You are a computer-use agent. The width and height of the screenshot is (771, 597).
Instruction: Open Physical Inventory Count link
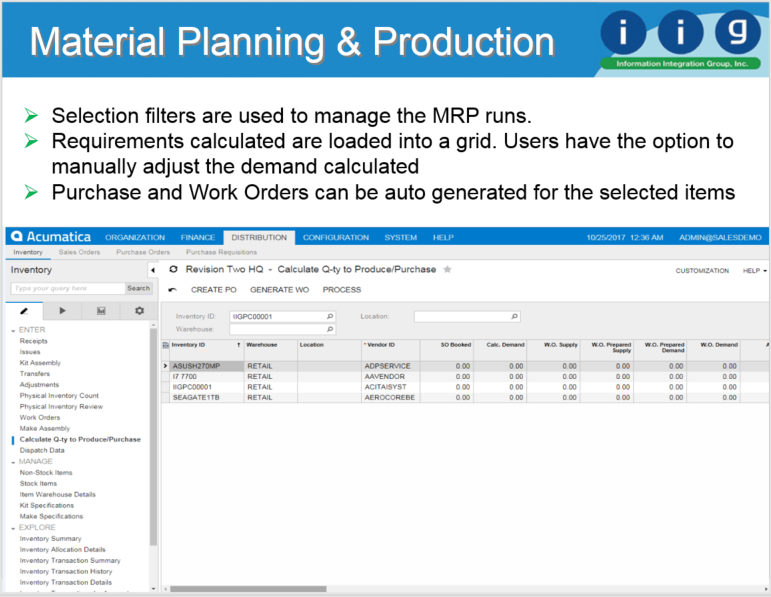click(59, 396)
